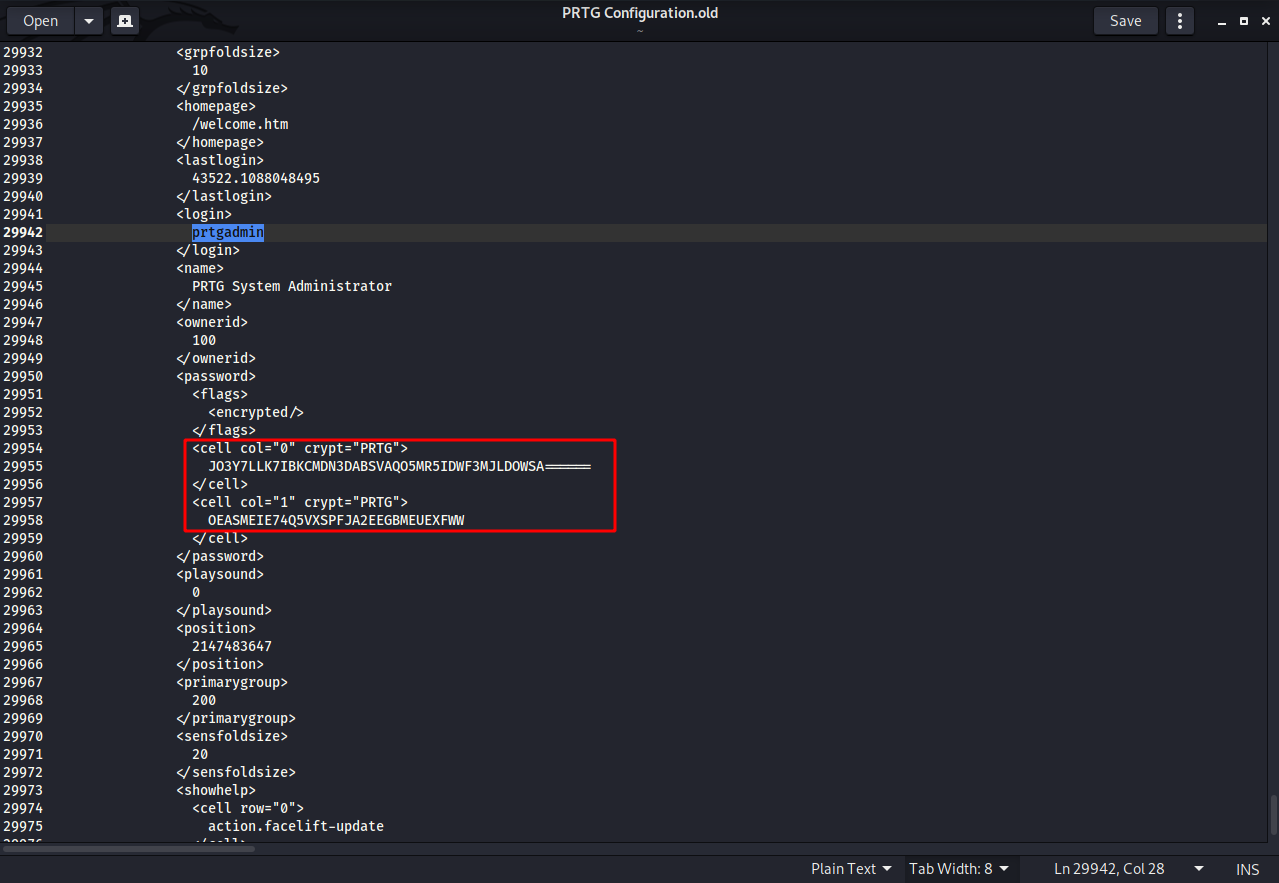Viewport: 1279px width, 883px height.
Task: Click the opening <name> tag
Action: [x=200, y=268]
